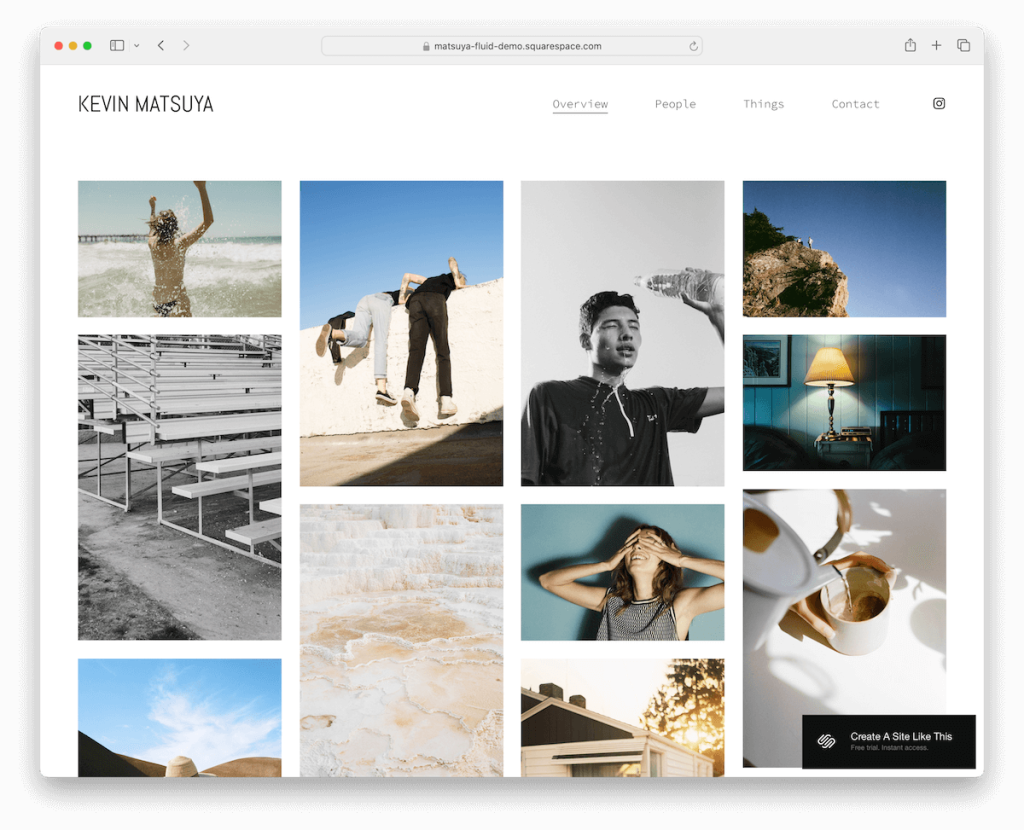1024x830 pixels.
Task: Click the Safari sidebar toggle icon
Action: (x=117, y=46)
